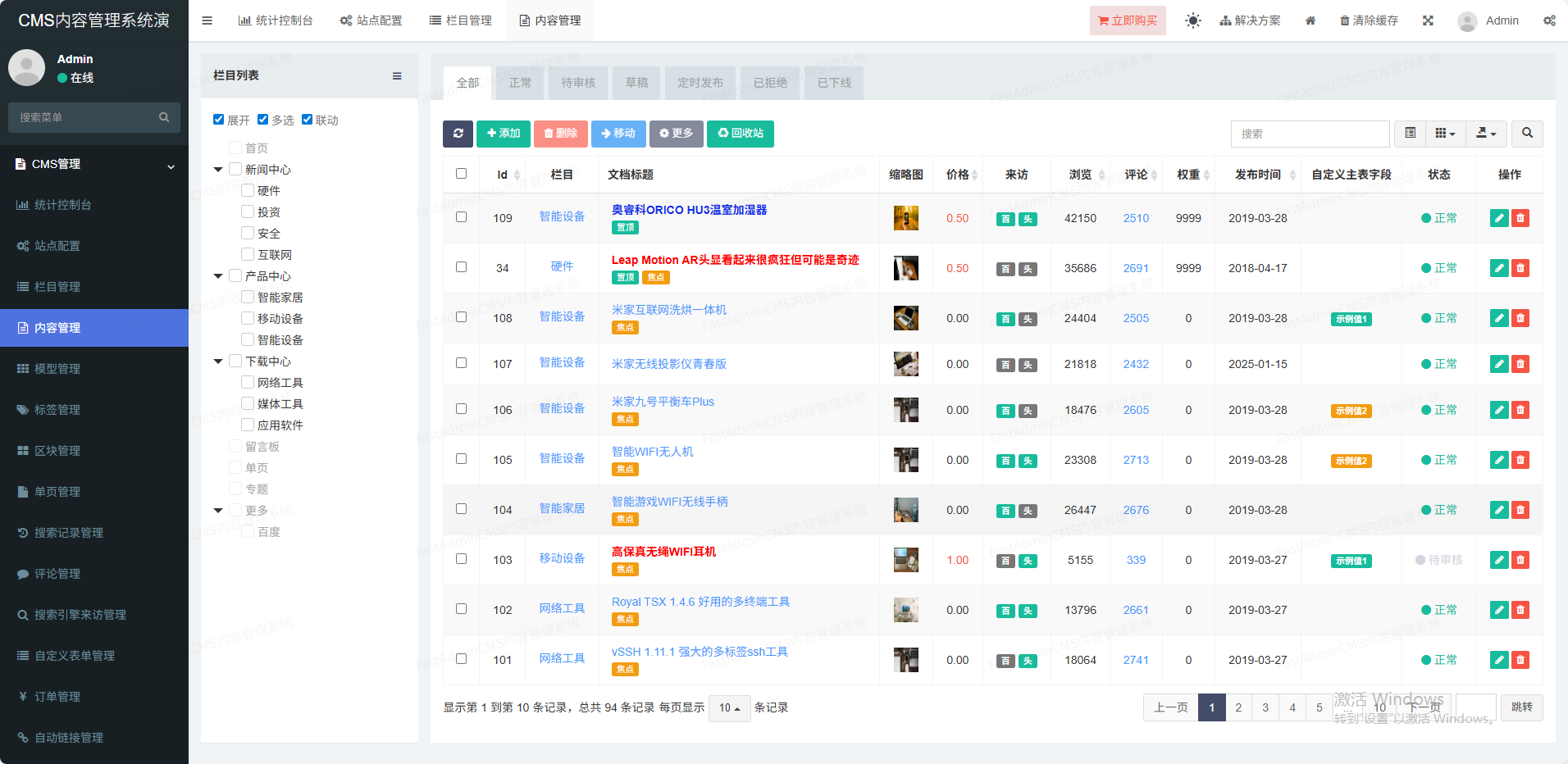The height and width of the screenshot is (764, 1568).
Task: Open the columns display dropdown
Action: 1445,134
